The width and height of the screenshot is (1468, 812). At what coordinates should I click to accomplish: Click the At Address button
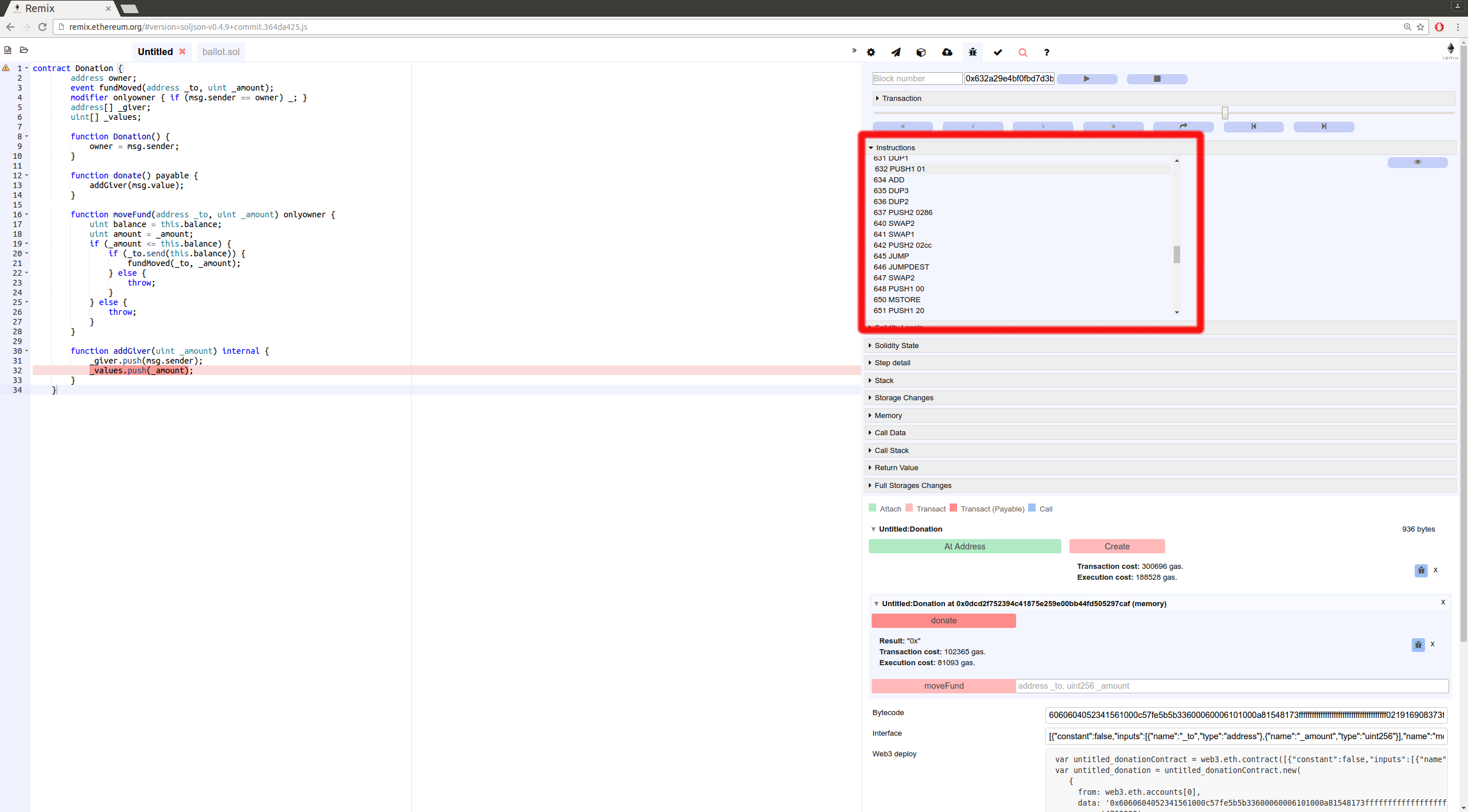(965, 546)
